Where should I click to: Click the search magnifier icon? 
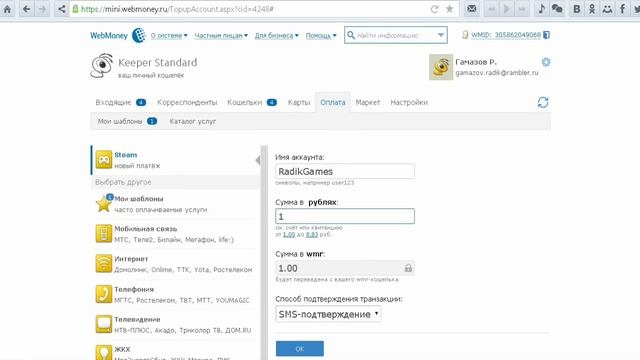point(351,36)
